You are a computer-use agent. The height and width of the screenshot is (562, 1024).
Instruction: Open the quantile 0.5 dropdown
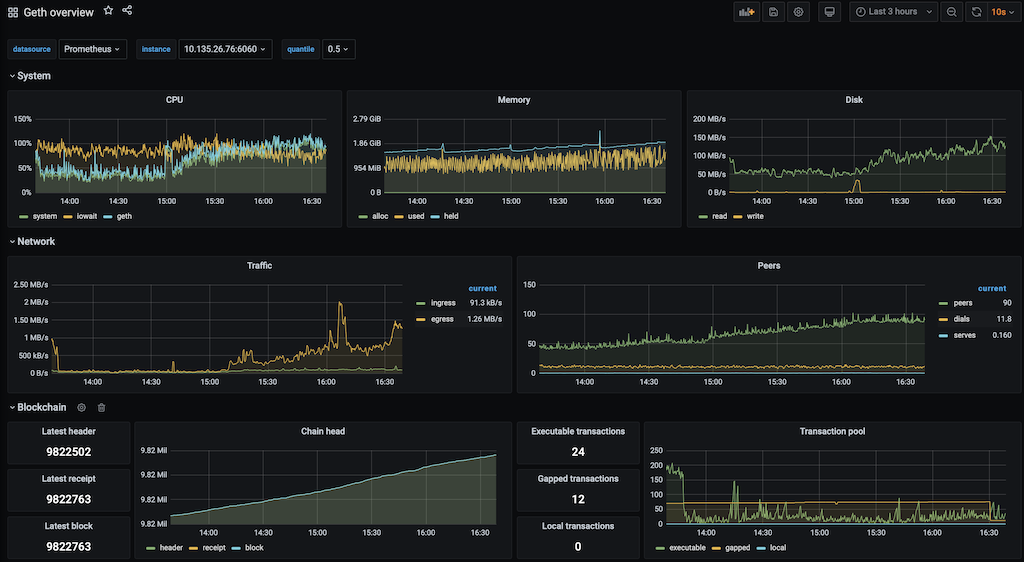pyautogui.click(x=338, y=49)
